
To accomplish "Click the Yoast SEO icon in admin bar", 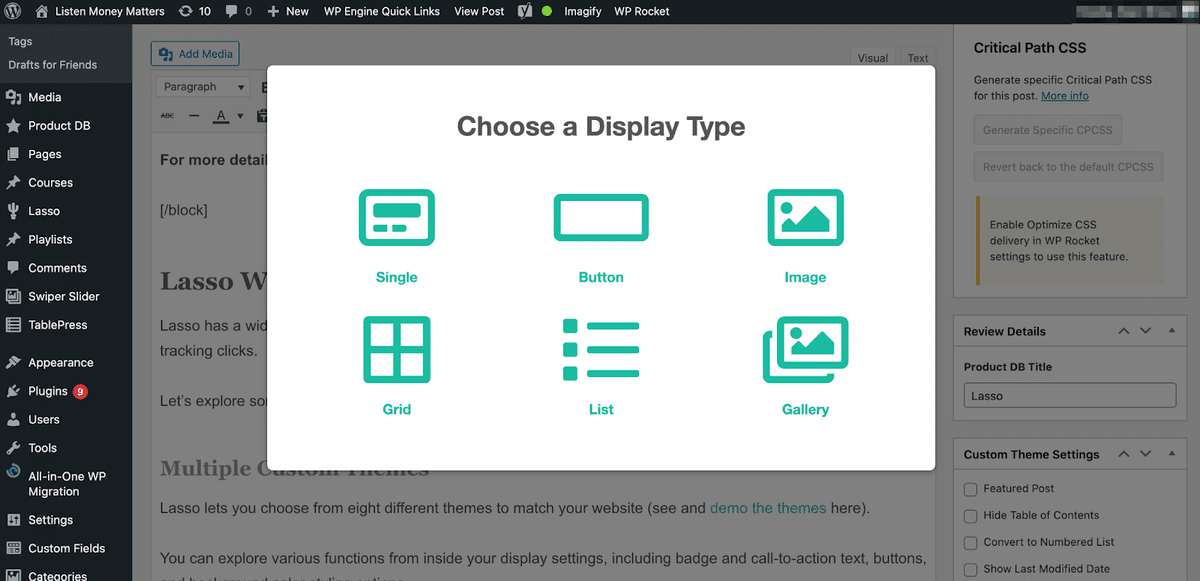I will pos(525,11).
